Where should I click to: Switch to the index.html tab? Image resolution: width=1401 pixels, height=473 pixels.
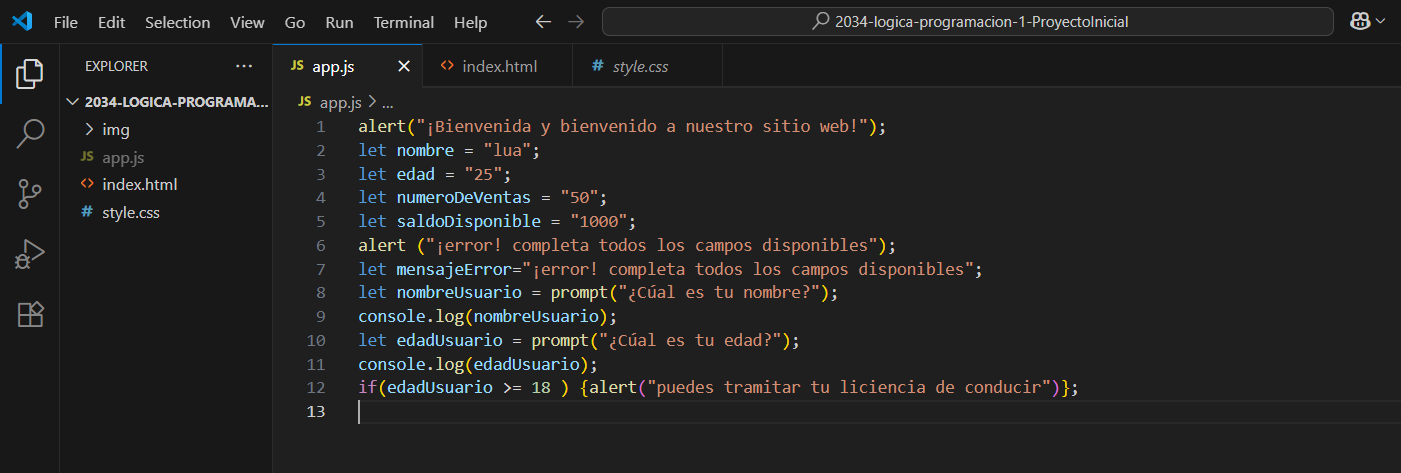coord(498,66)
